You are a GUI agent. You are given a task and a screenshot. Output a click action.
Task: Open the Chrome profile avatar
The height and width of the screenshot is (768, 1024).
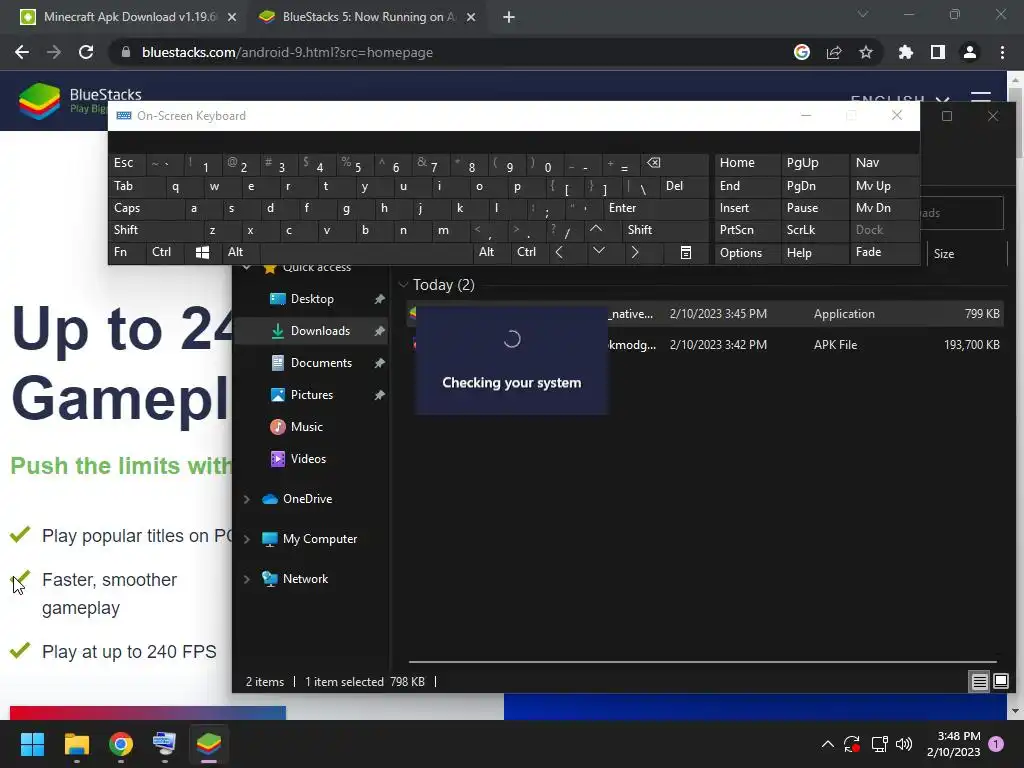pyautogui.click(x=970, y=52)
